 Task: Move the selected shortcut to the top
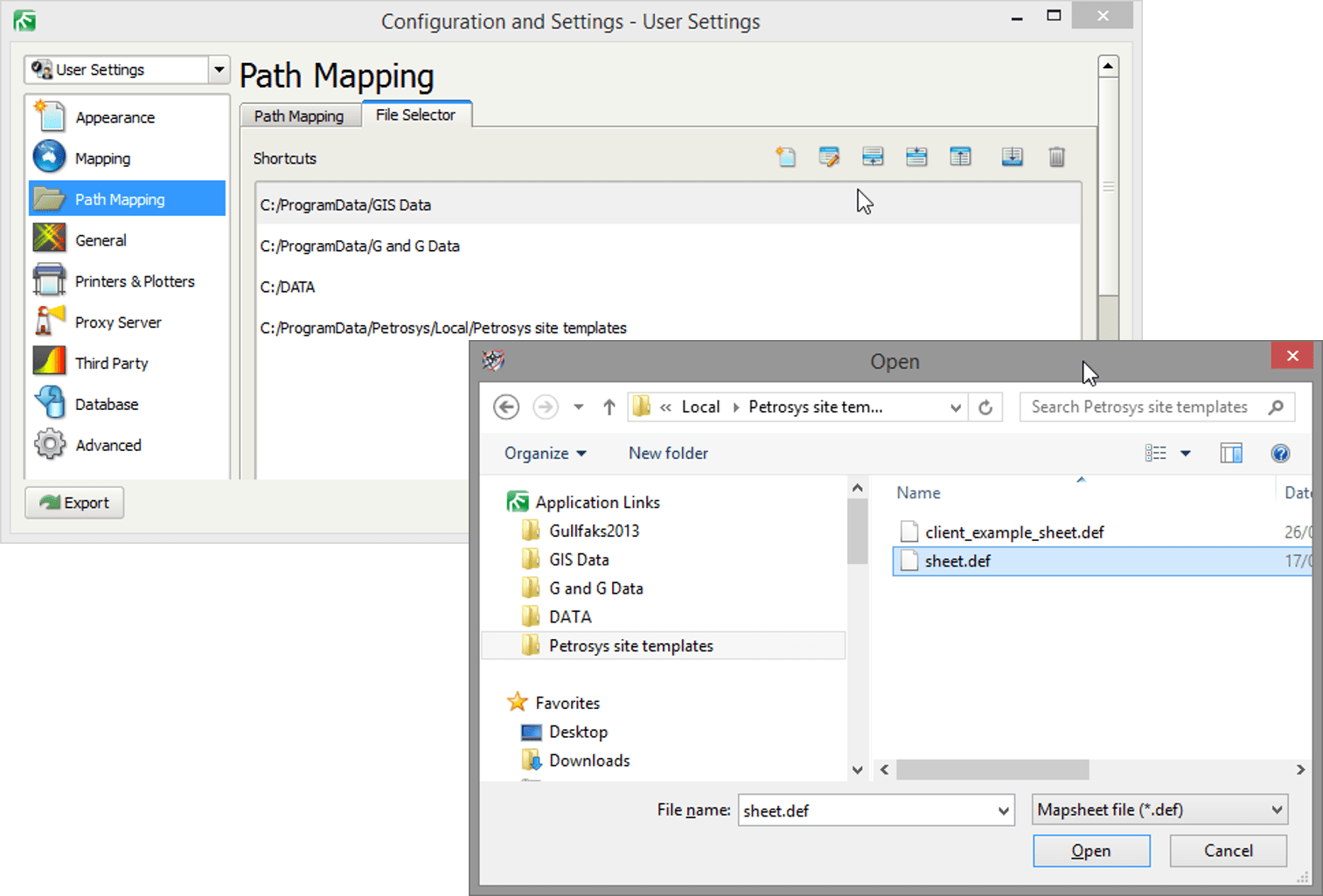960,157
